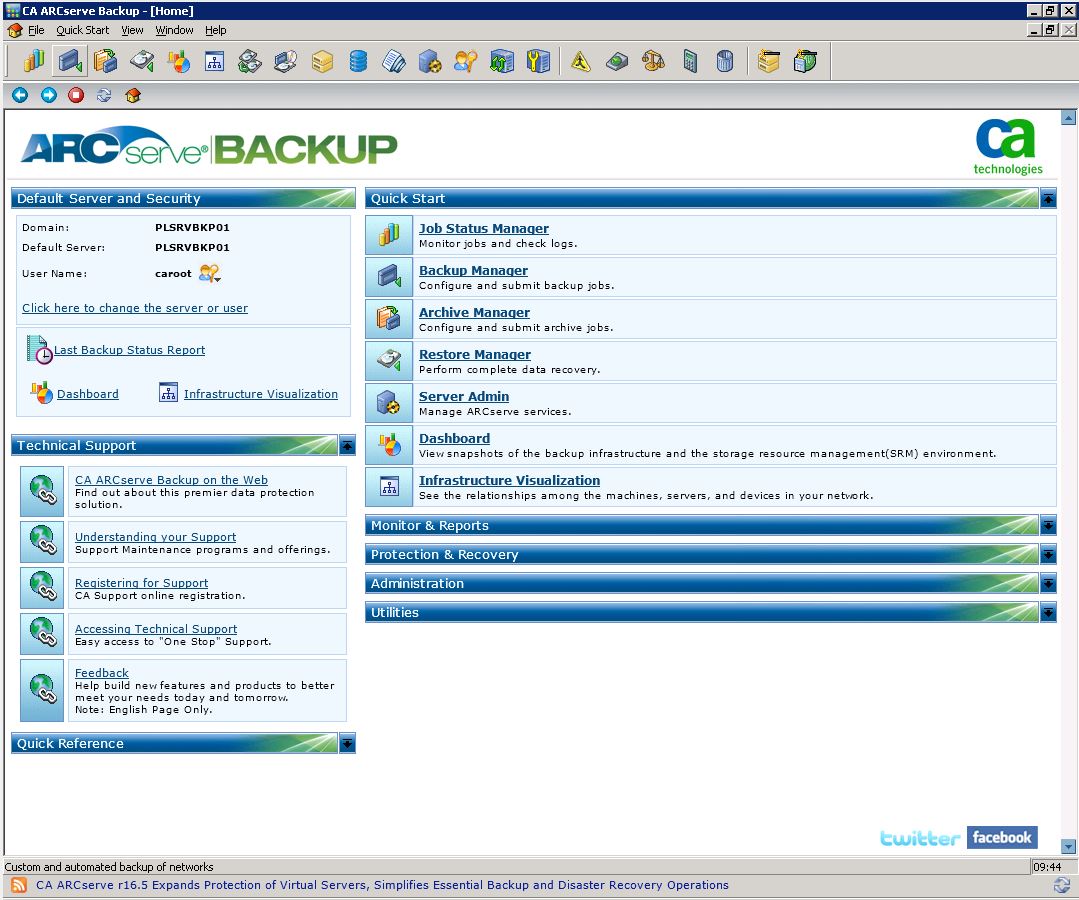This screenshot has width=1079, height=900.
Task: Click the Facebook logo button
Action: pyautogui.click(x=1001, y=837)
